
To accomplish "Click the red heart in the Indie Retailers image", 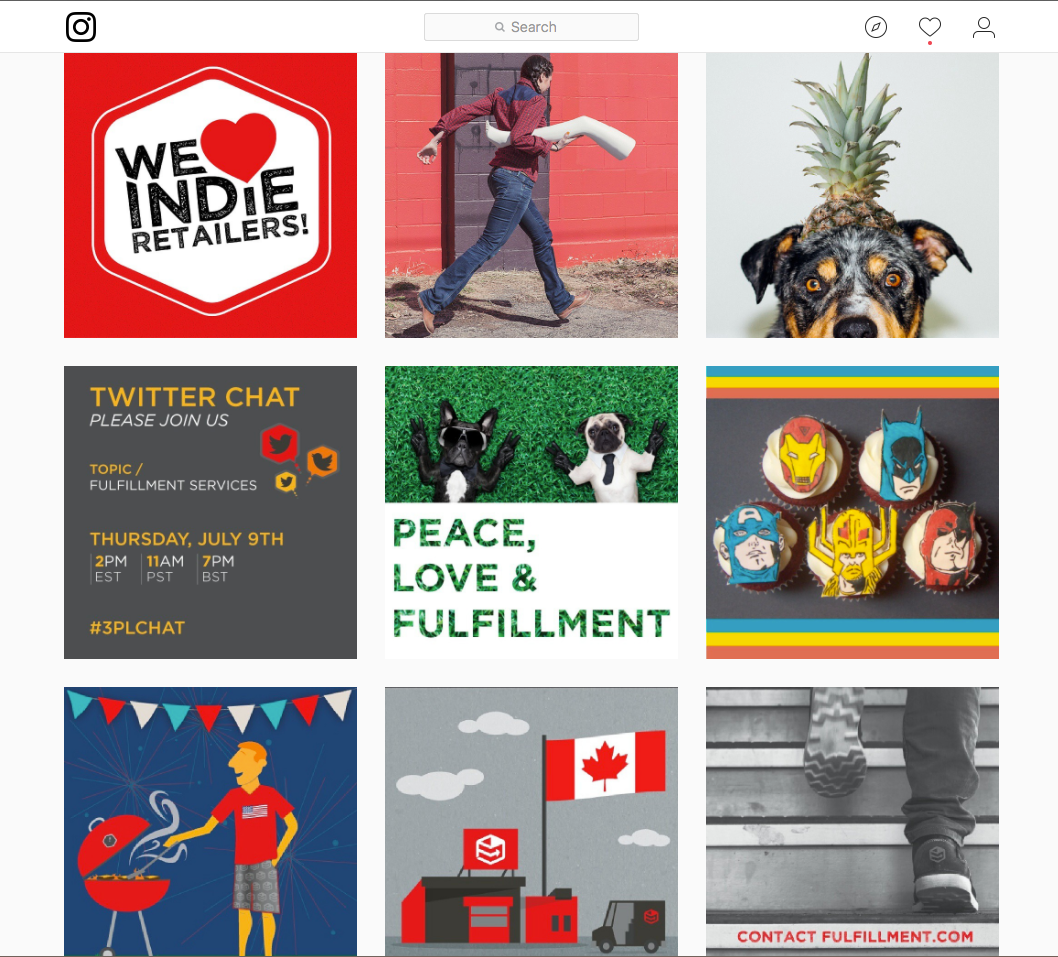I will tap(240, 144).
